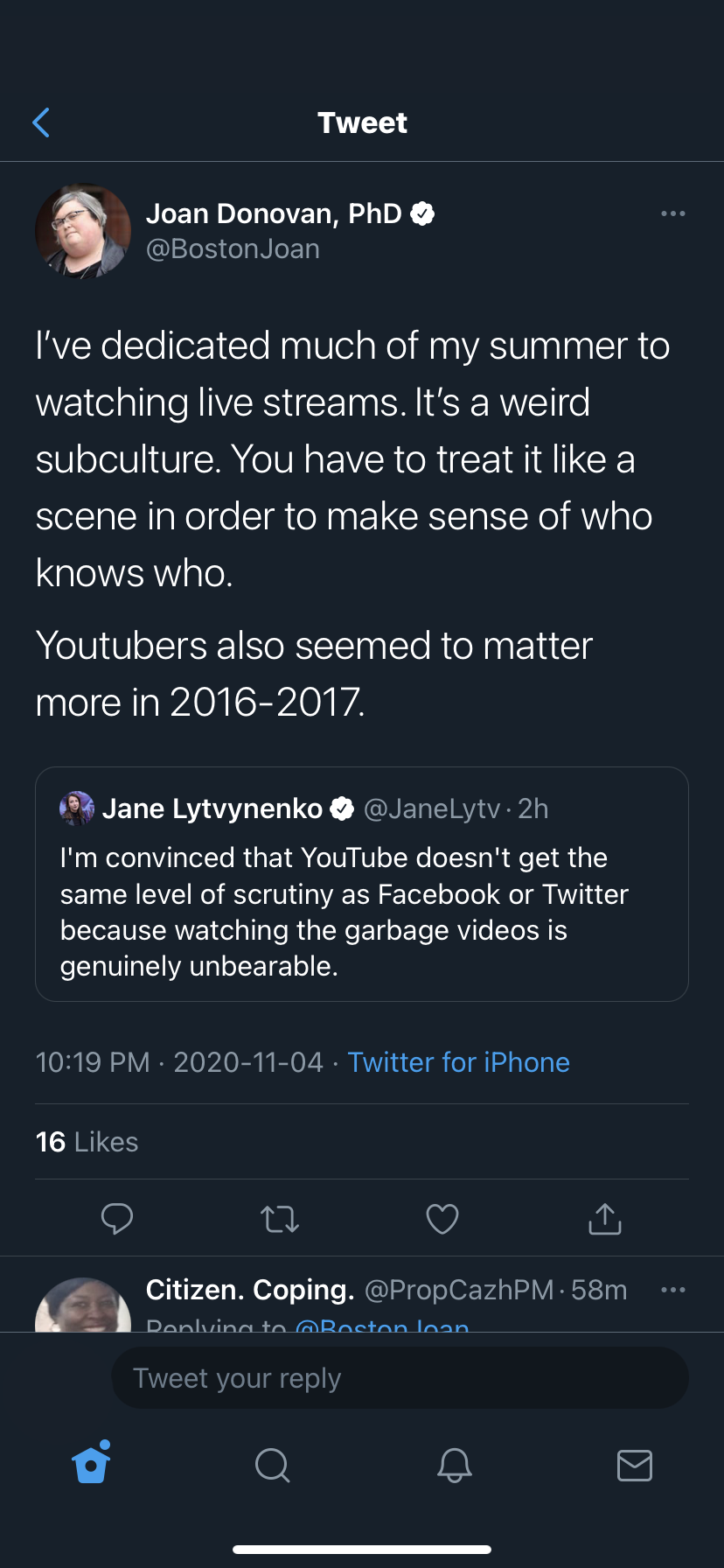Like the tweet with heart icon
The height and width of the screenshot is (1568, 724).
pyautogui.click(x=442, y=1219)
